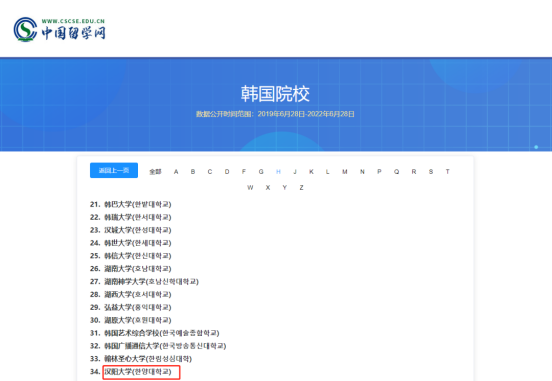Click the 韩国院校 page heading
The image size is (552, 381).
tap(275, 94)
